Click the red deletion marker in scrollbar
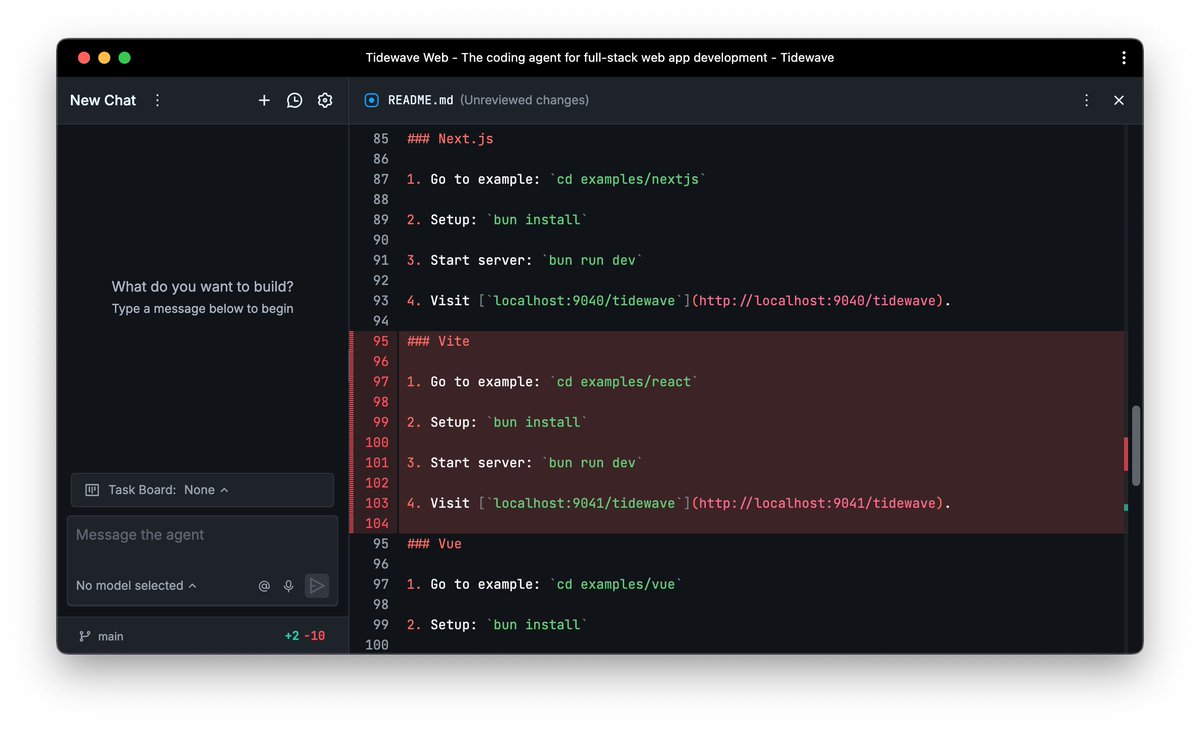This screenshot has width=1200, height=729. (x=1126, y=454)
